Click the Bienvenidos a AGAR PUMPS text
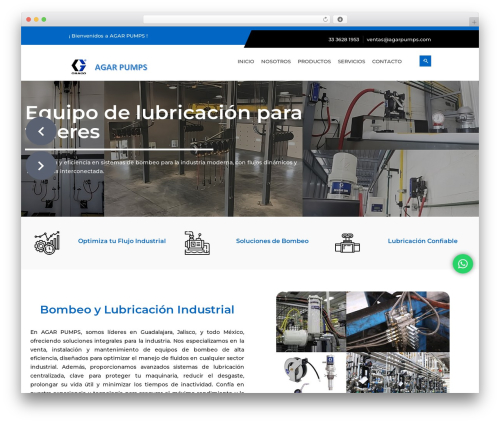 pos(108,36)
